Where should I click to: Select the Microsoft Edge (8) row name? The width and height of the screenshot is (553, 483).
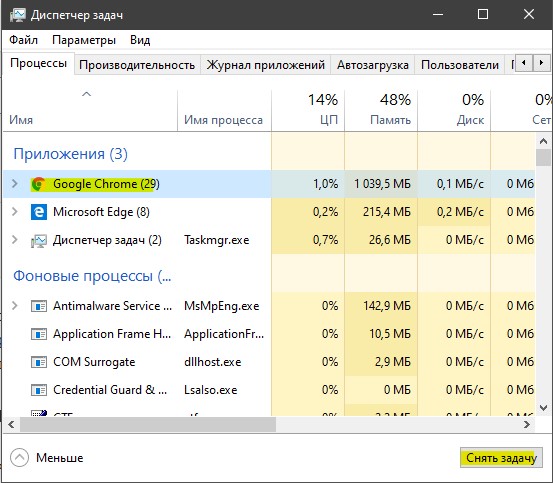click(101, 212)
